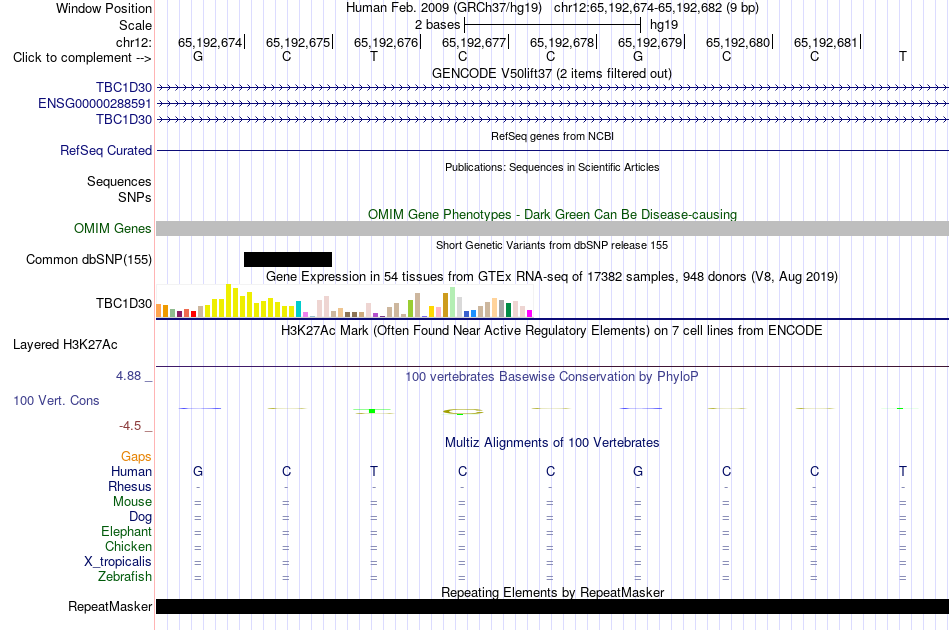Viewport: 950px width, 630px height.
Task: Select the Zebrafish species label
Action: coord(125,576)
